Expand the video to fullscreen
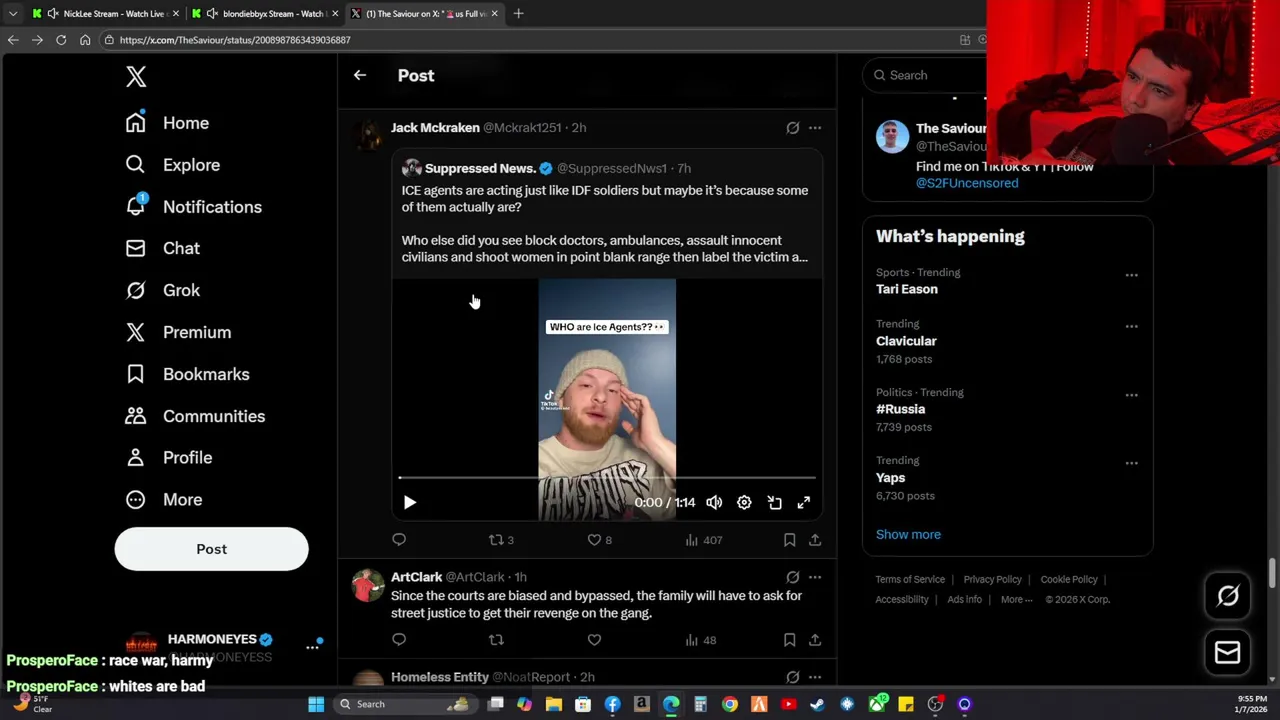This screenshot has width=1280, height=720. tap(804, 503)
